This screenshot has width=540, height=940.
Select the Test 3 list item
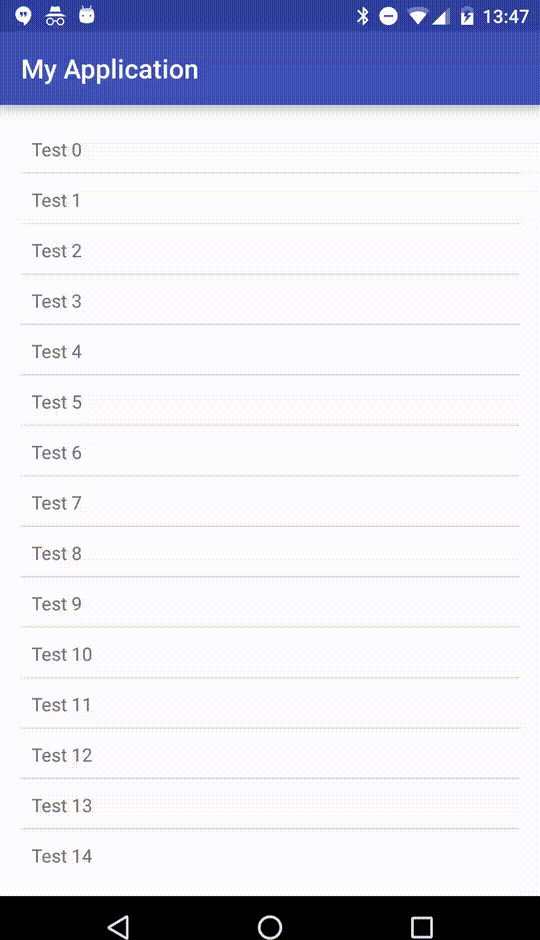[270, 300]
